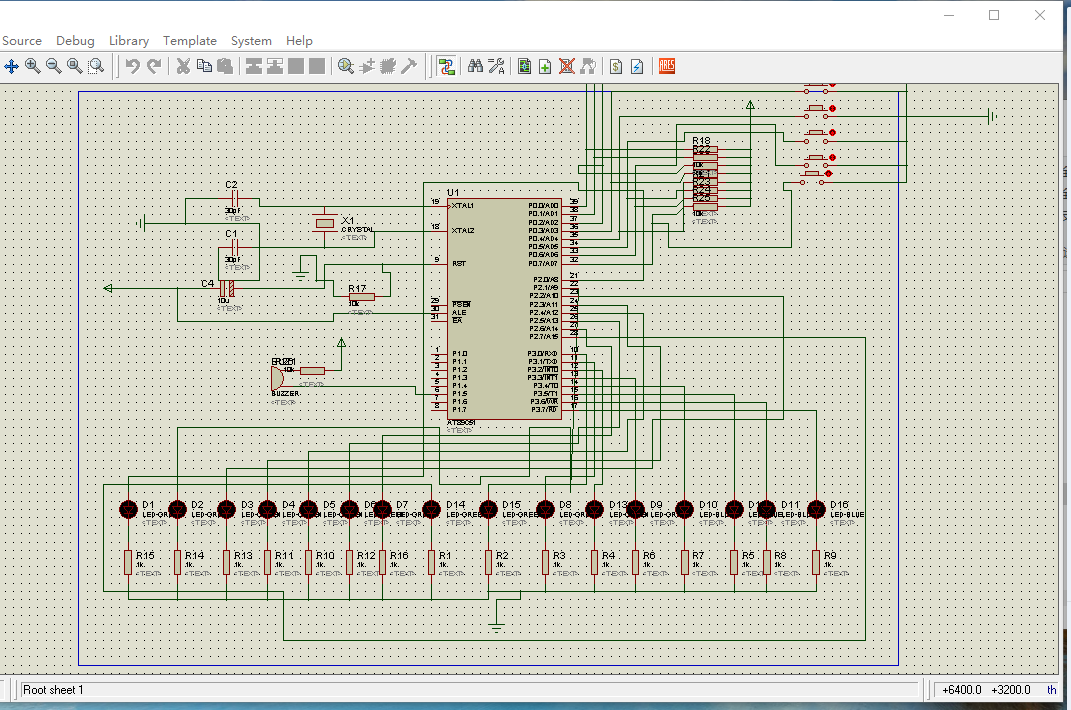The height and width of the screenshot is (710, 1071).
Task: Open the Library menu
Action: [x=129, y=41]
